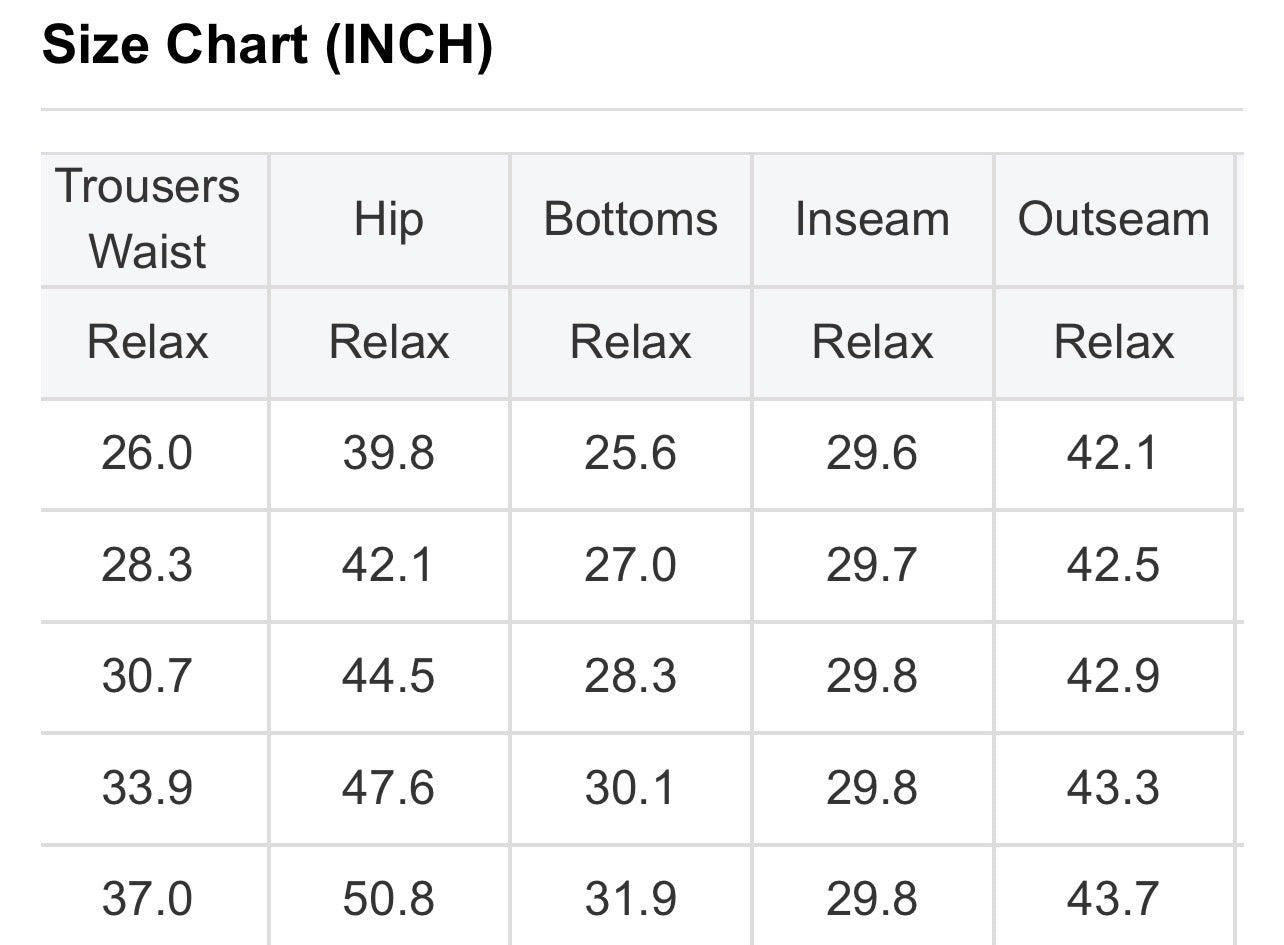
Task: Click the Hip column header
Action: tap(388, 219)
